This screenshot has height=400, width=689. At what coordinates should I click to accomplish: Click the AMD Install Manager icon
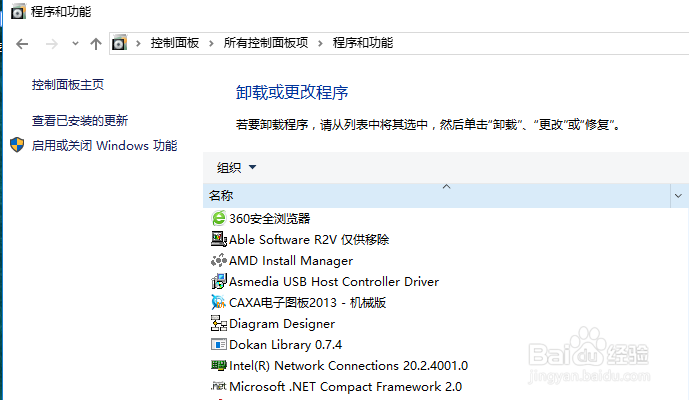pos(218,260)
